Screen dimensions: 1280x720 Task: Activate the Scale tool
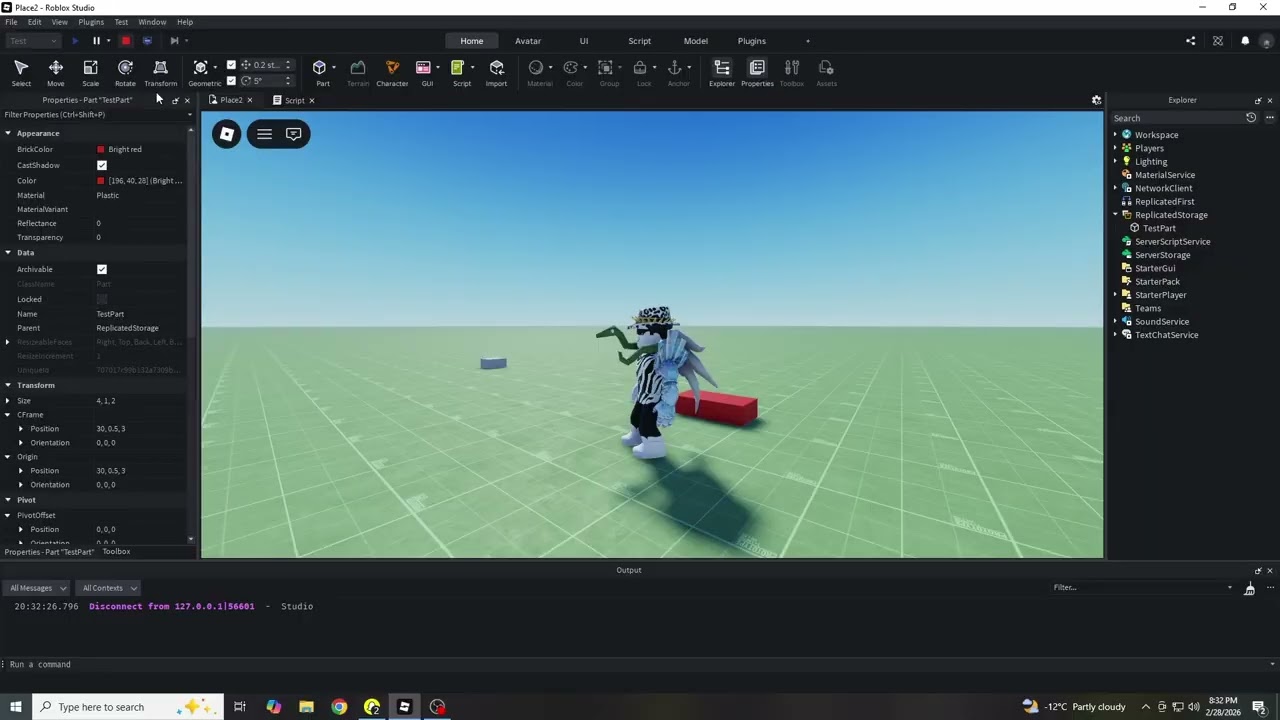tap(90, 72)
